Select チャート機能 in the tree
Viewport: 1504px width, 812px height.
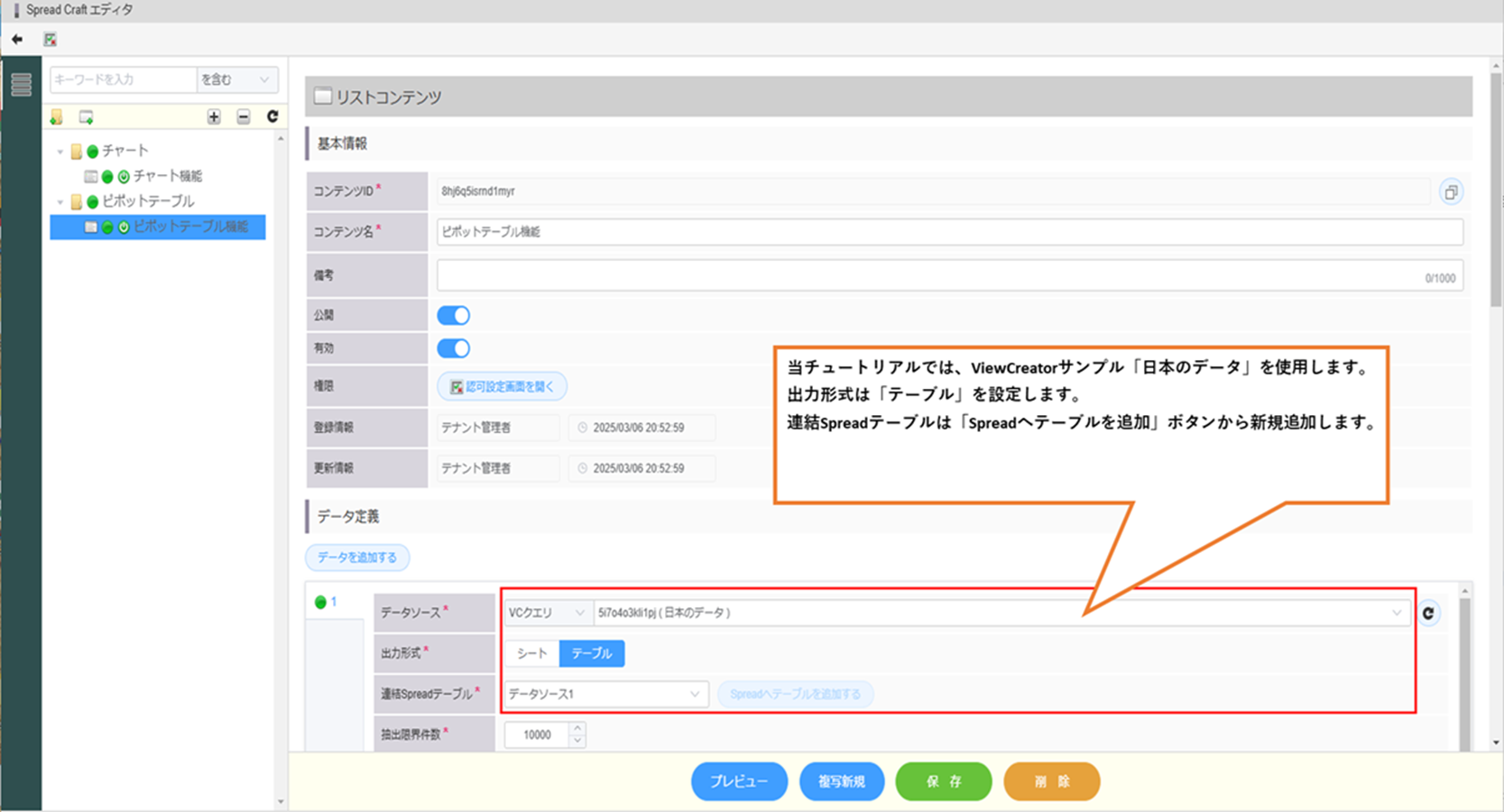click(167, 176)
